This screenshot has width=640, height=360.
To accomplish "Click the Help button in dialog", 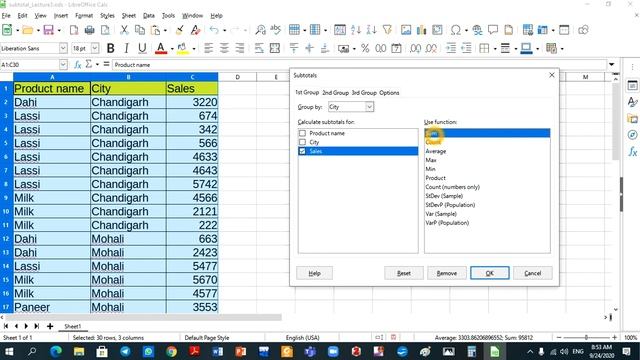I will click(314, 273).
